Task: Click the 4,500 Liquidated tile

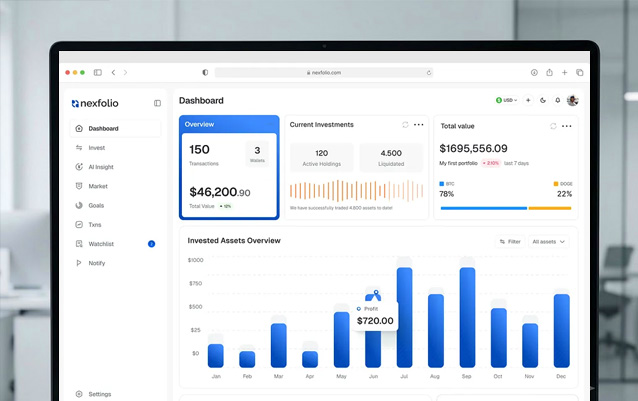Action: point(391,157)
